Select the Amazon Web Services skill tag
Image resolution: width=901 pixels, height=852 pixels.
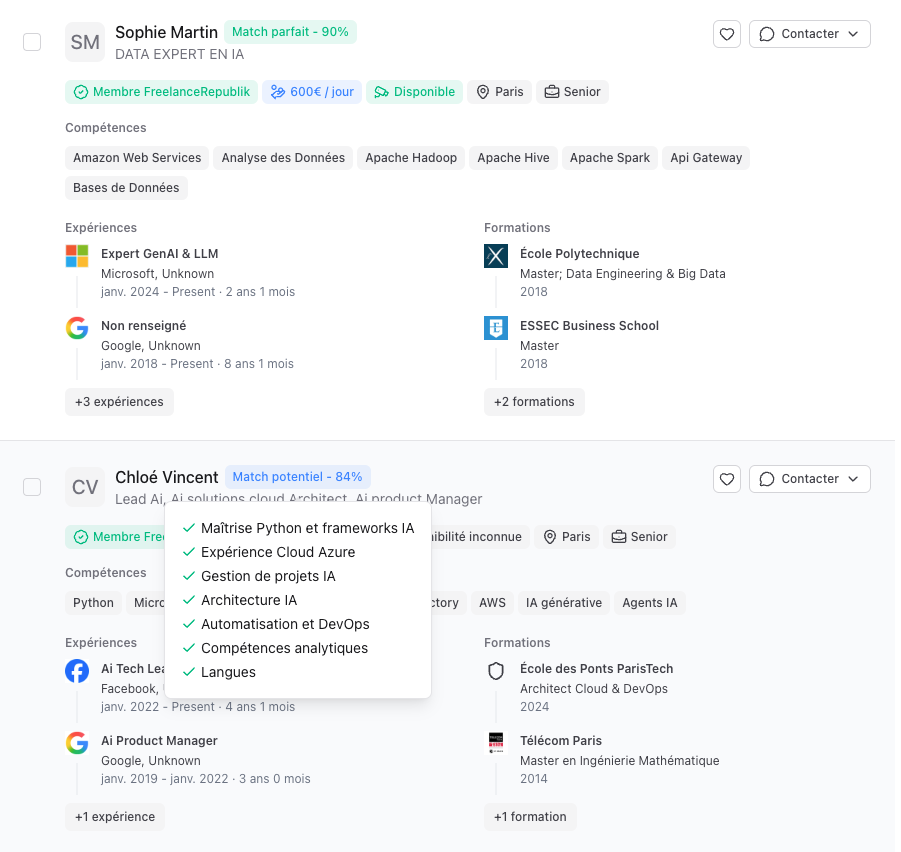click(x=136, y=157)
